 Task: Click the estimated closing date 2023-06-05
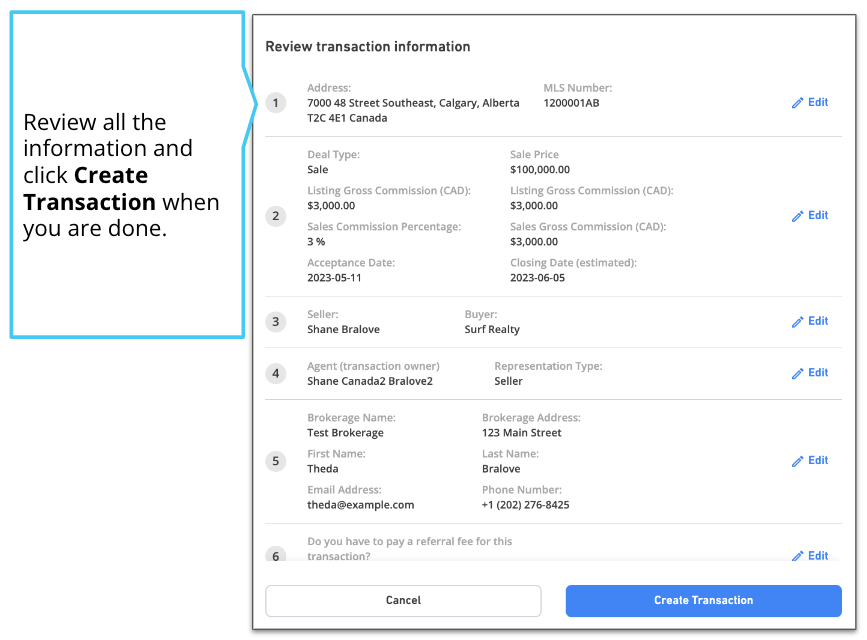click(537, 278)
